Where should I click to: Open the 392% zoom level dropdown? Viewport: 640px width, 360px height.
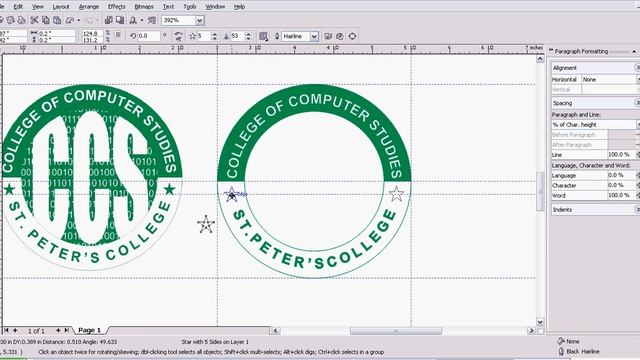click(199, 20)
